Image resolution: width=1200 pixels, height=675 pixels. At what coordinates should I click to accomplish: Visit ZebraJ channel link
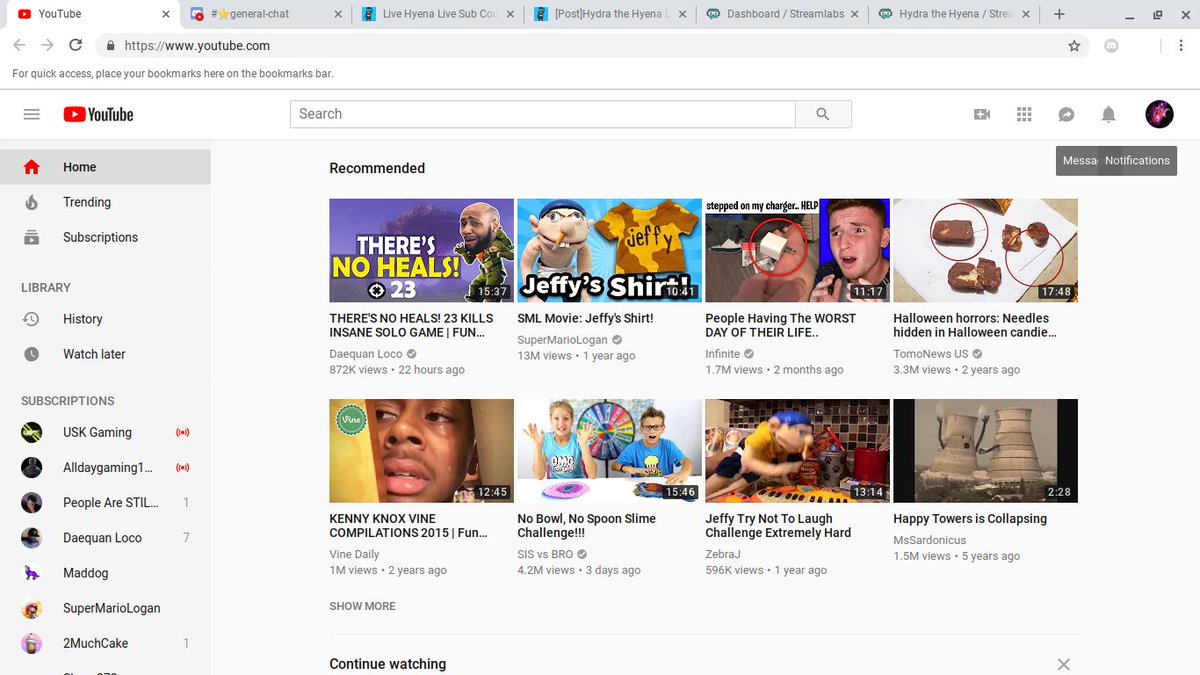(724, 554)
